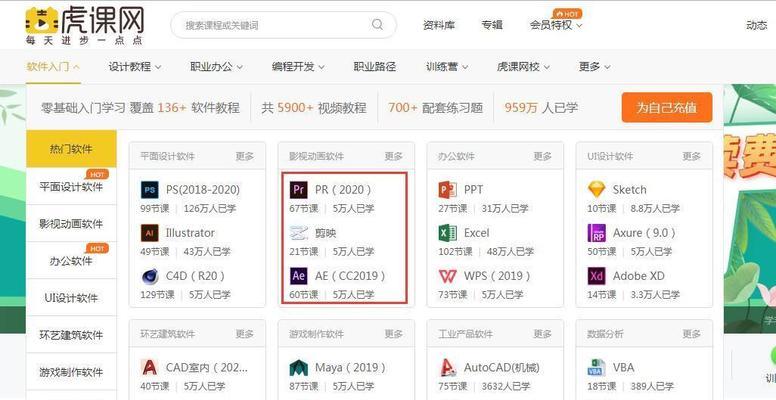Image resolution: width=776 pixels, height=400 pixels.
Task: Open the VBA icon
Action: pyautogui.click(x=596, y=367)
